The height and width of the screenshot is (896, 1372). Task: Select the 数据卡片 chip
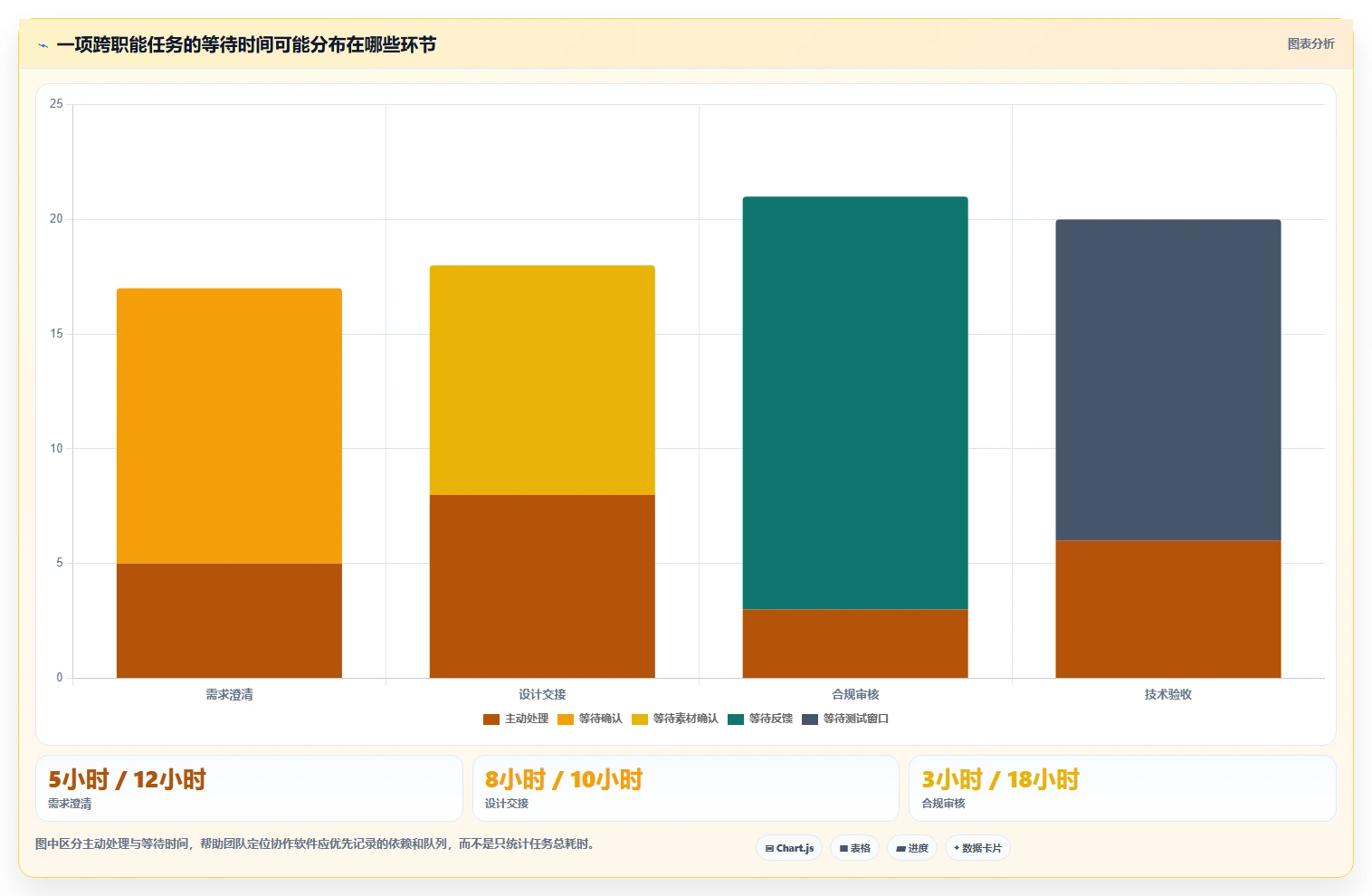[x=977, y=848]
